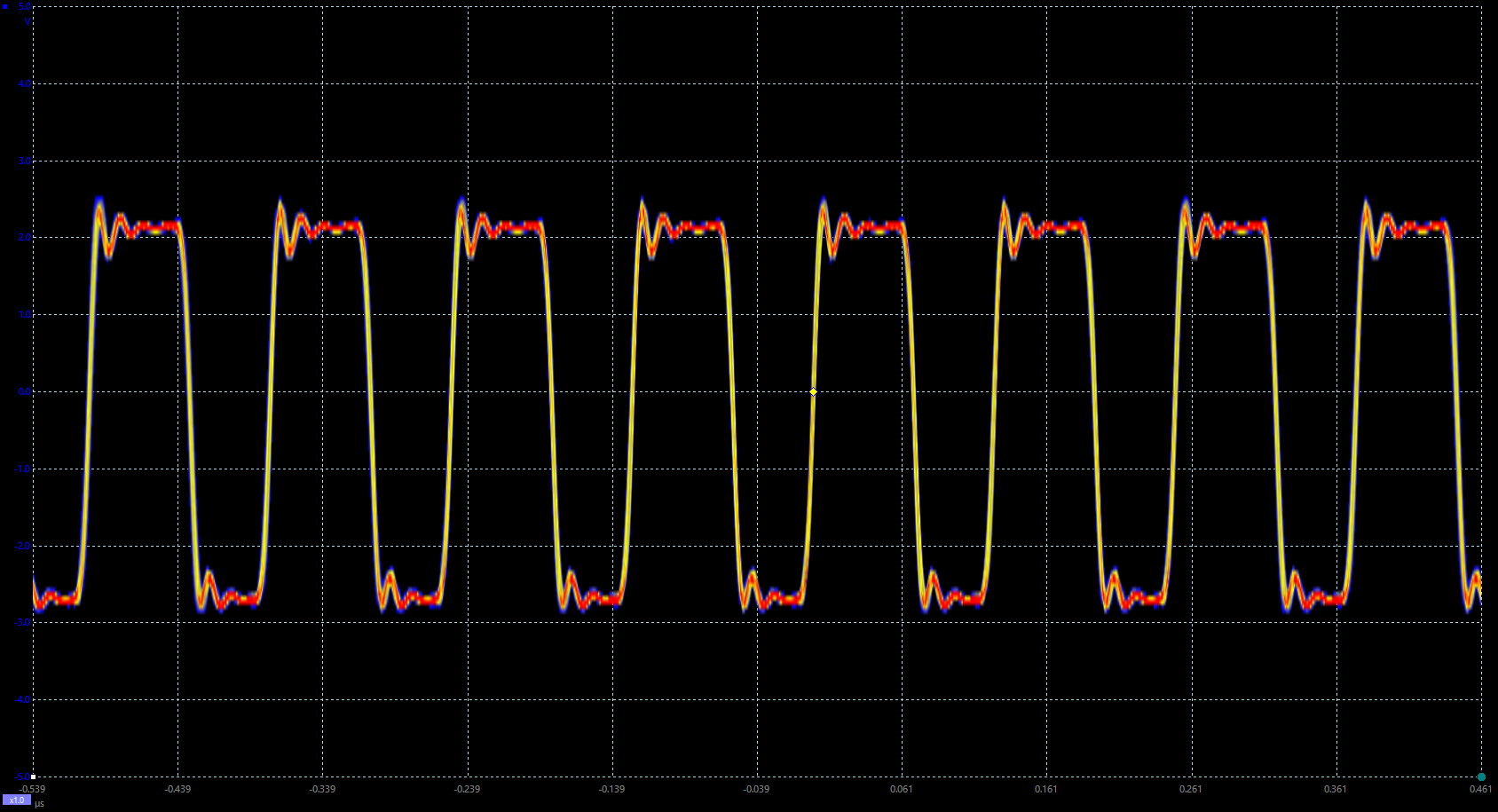Click the -0.239 time axis label

[x=467, y=789]
